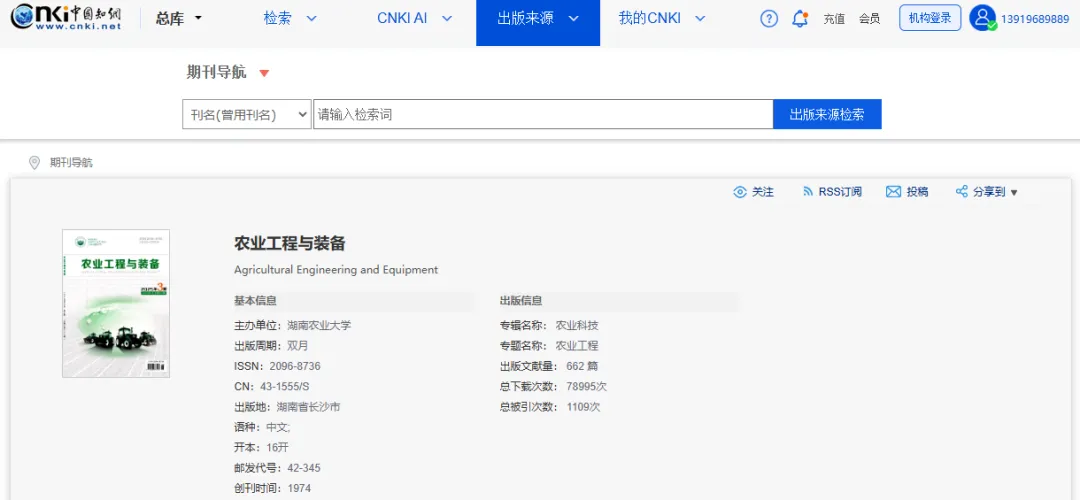Click the ISSN value 2096-8736

point(295,366)
